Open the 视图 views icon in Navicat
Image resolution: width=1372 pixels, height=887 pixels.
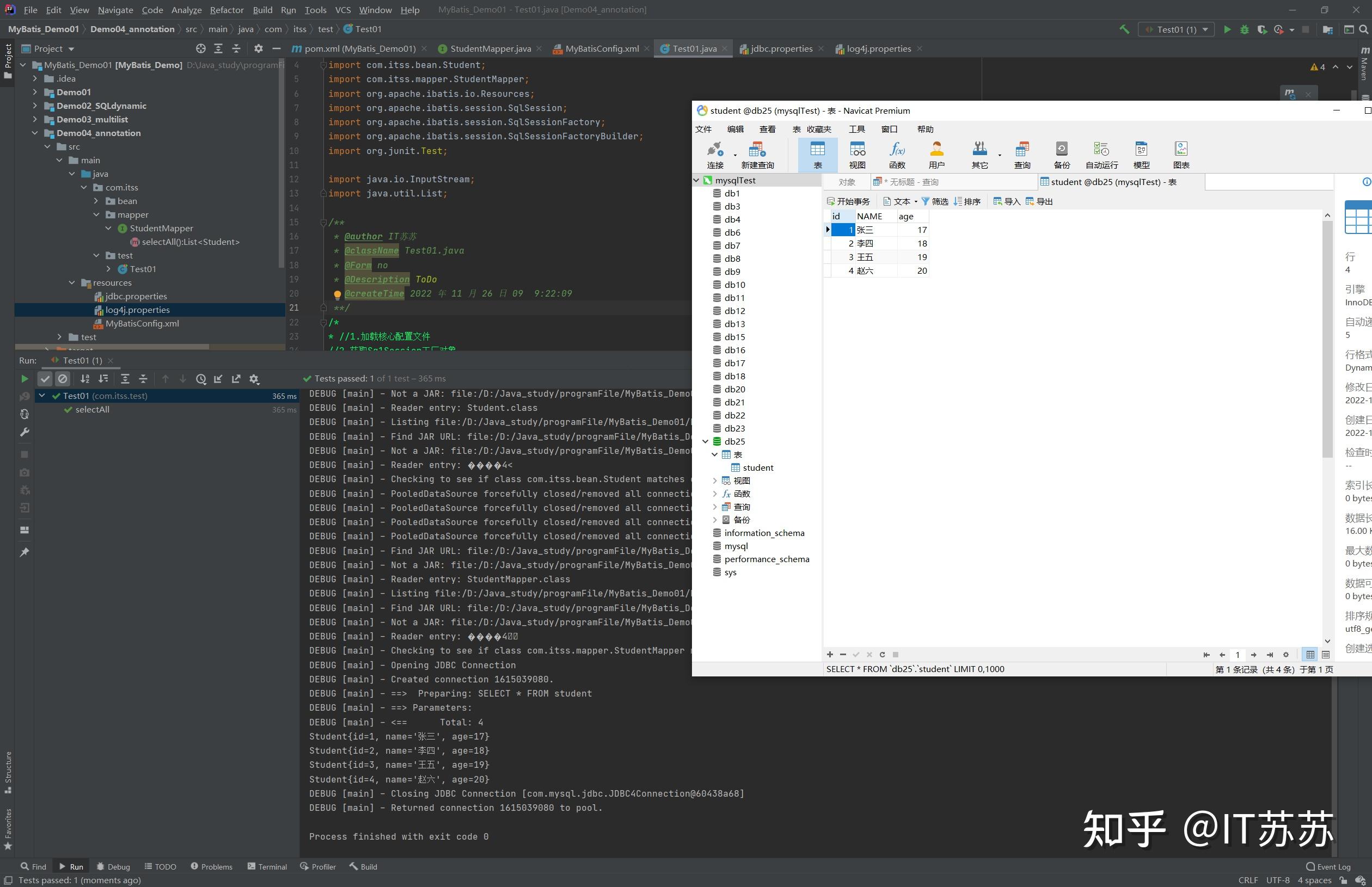(857, 155)
